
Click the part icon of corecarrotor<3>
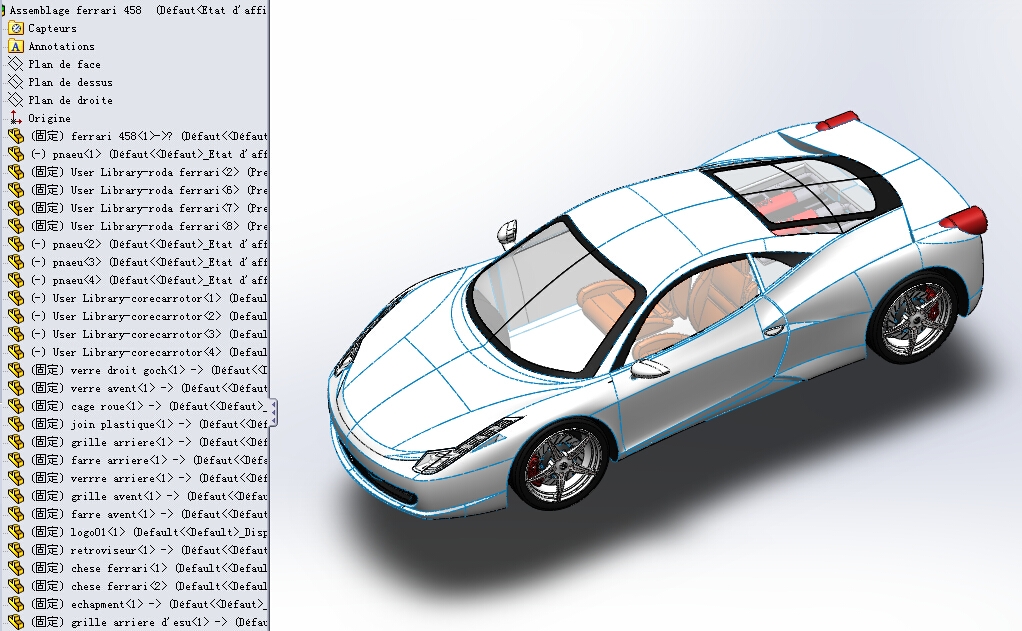tap(16, 334)
